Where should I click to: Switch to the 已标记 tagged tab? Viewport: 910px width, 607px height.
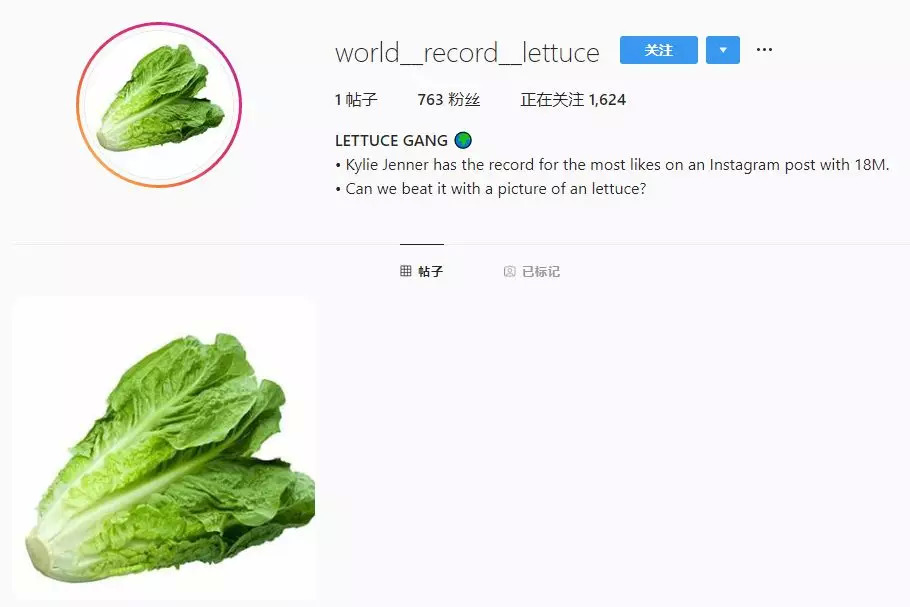click(532, 272)
